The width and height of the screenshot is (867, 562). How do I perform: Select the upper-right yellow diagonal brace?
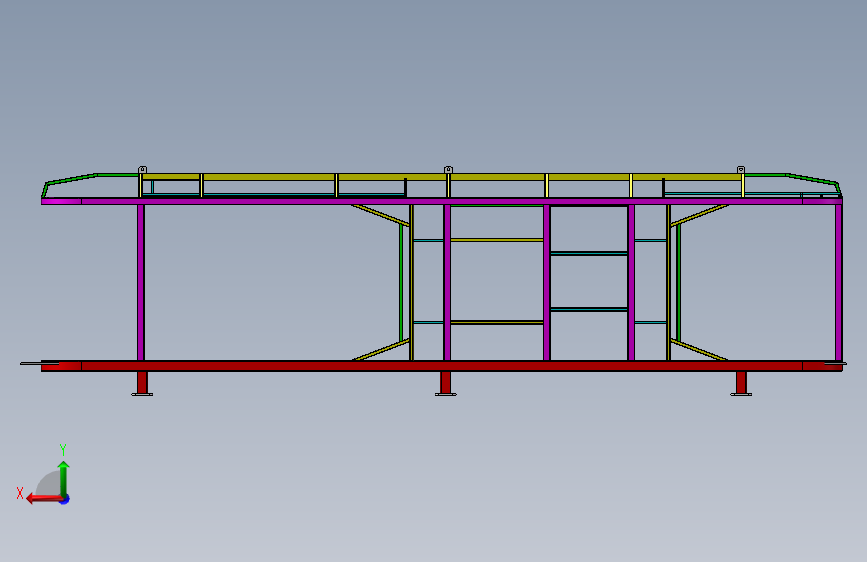pos(699,215)
